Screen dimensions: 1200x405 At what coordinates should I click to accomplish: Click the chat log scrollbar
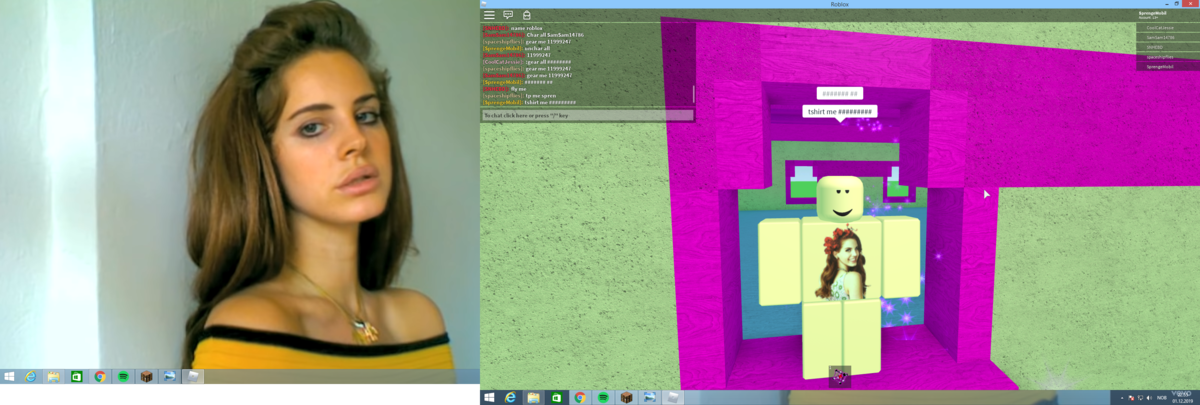coord(693,94)
